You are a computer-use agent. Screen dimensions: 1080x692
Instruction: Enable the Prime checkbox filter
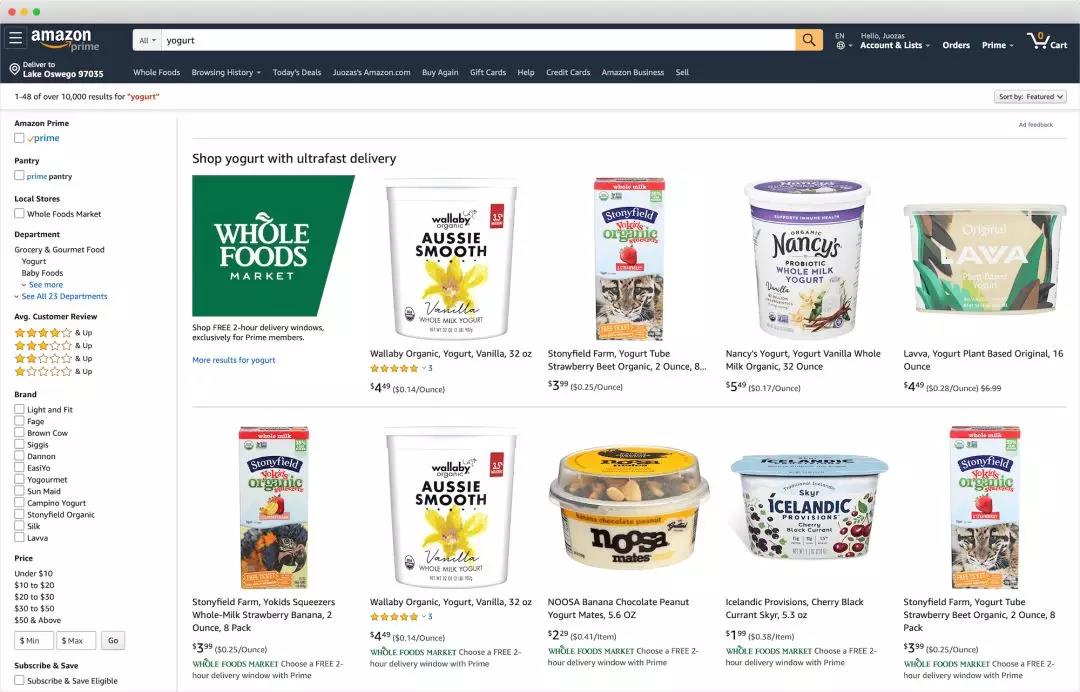tap(19, 138)
